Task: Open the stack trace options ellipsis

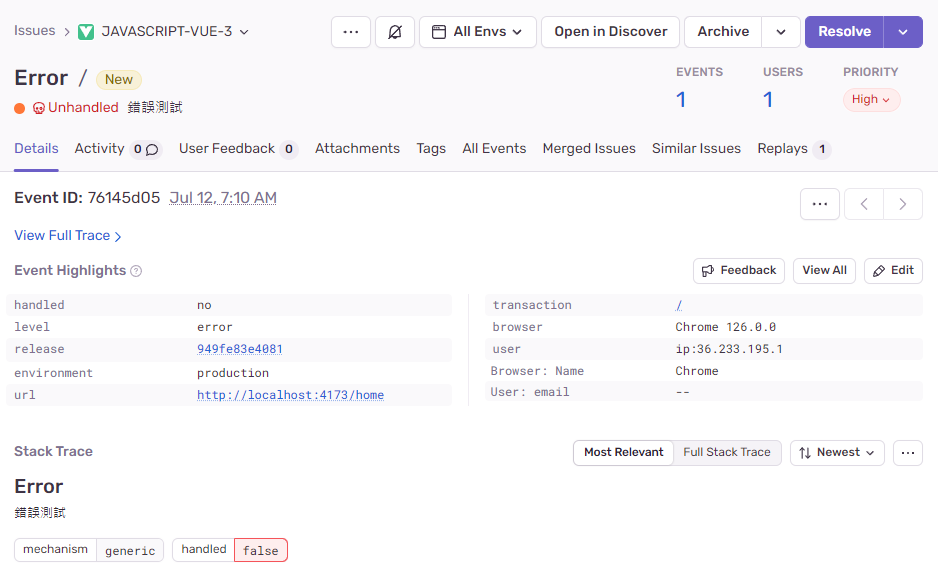Action: point(907,452)
